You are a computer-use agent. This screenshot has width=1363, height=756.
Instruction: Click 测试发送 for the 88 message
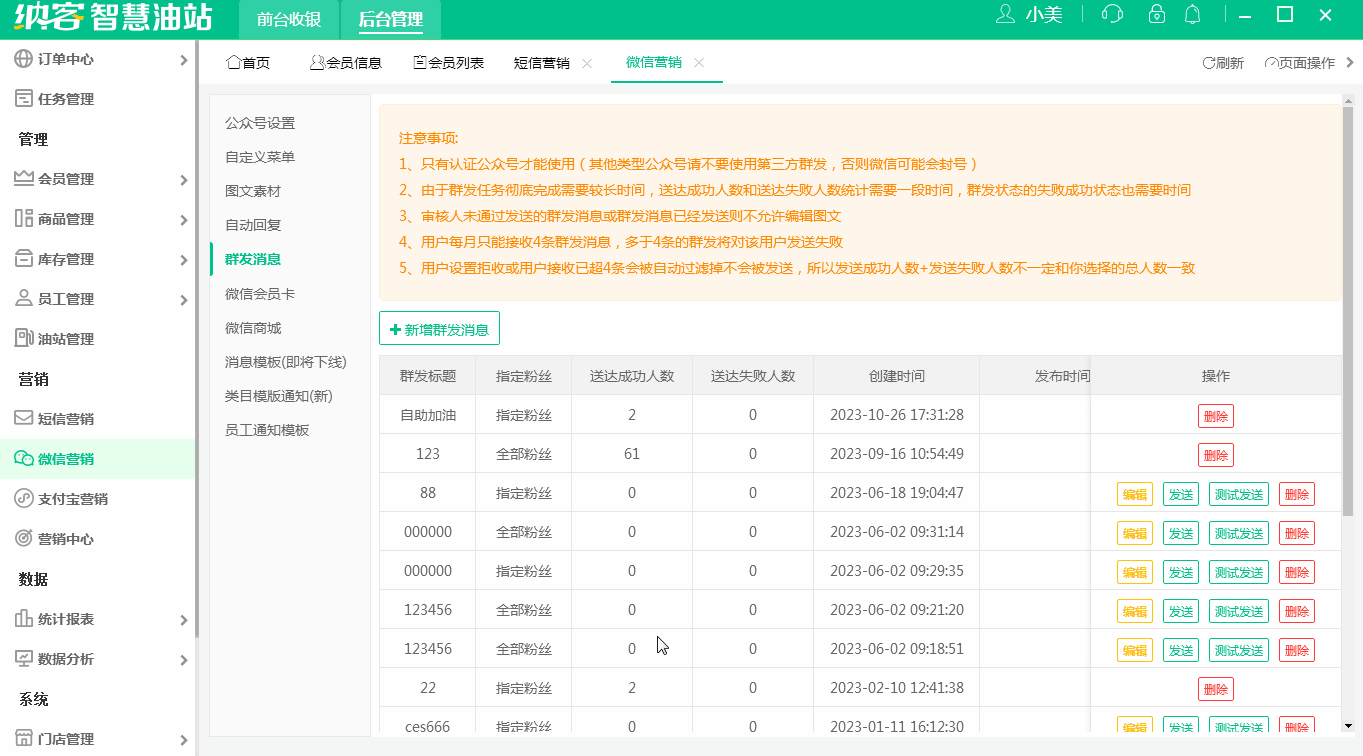click(1238, 493)
